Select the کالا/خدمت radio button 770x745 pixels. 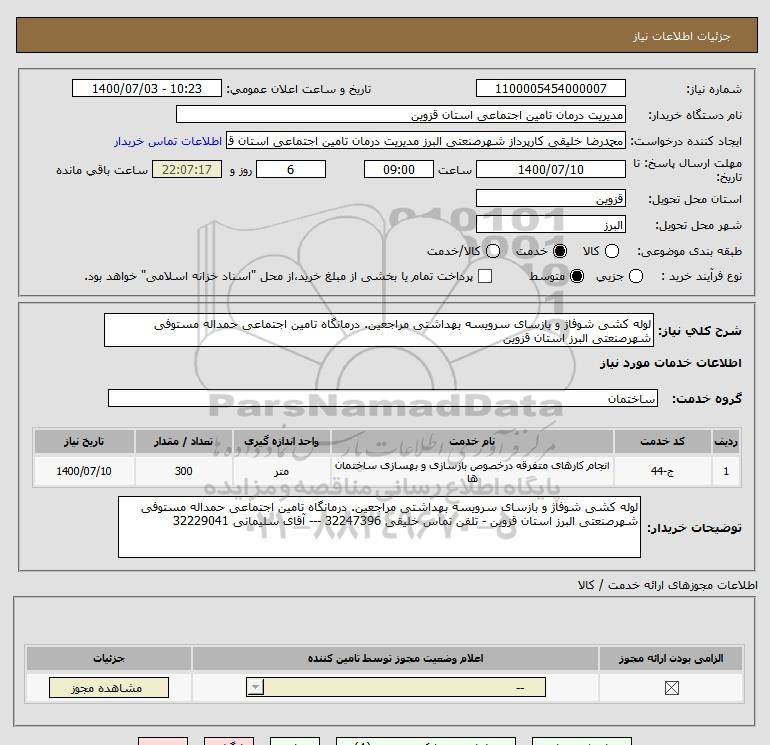point(493,251)
